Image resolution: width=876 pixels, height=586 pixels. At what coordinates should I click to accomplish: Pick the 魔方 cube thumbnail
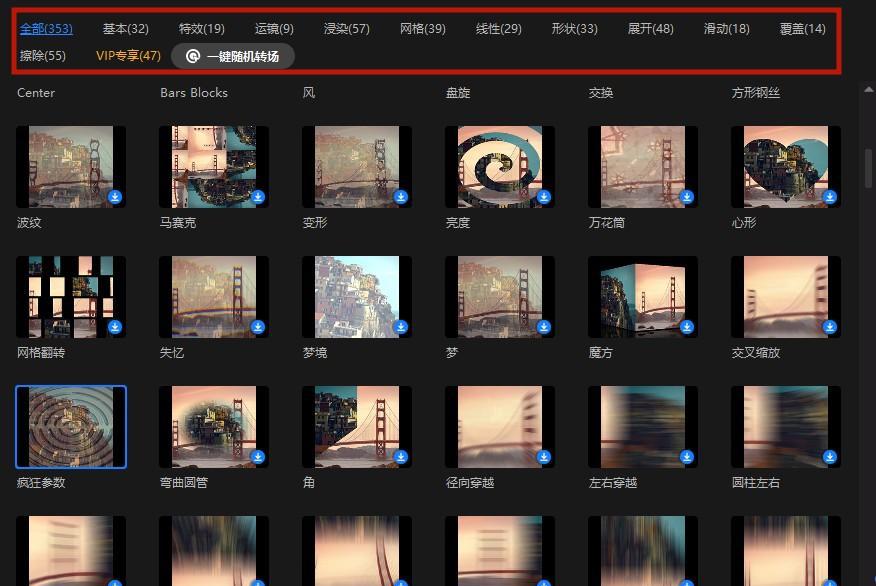pyautogui.click(x=643, y=297)
